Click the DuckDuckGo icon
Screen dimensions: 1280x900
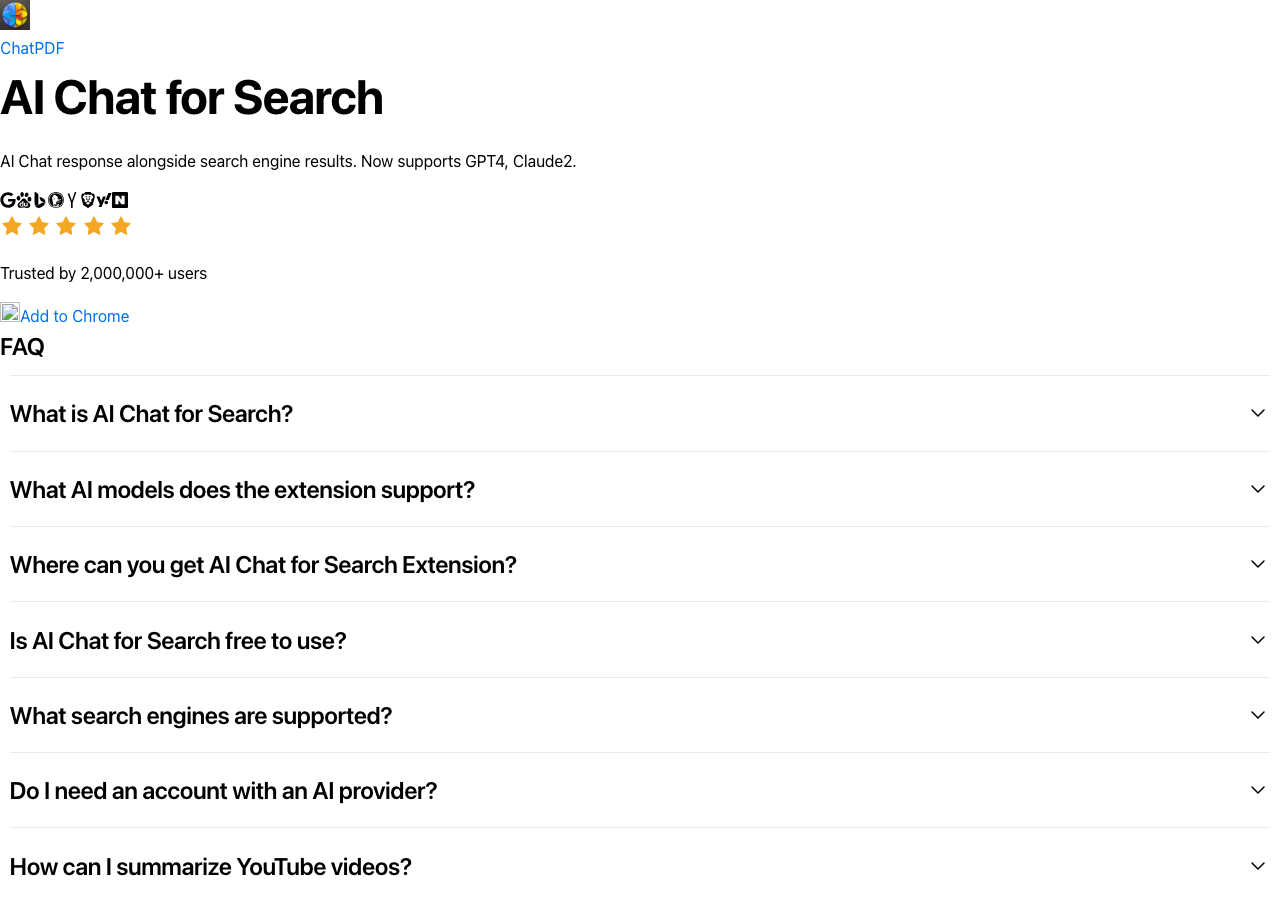[x=55, y=199]
